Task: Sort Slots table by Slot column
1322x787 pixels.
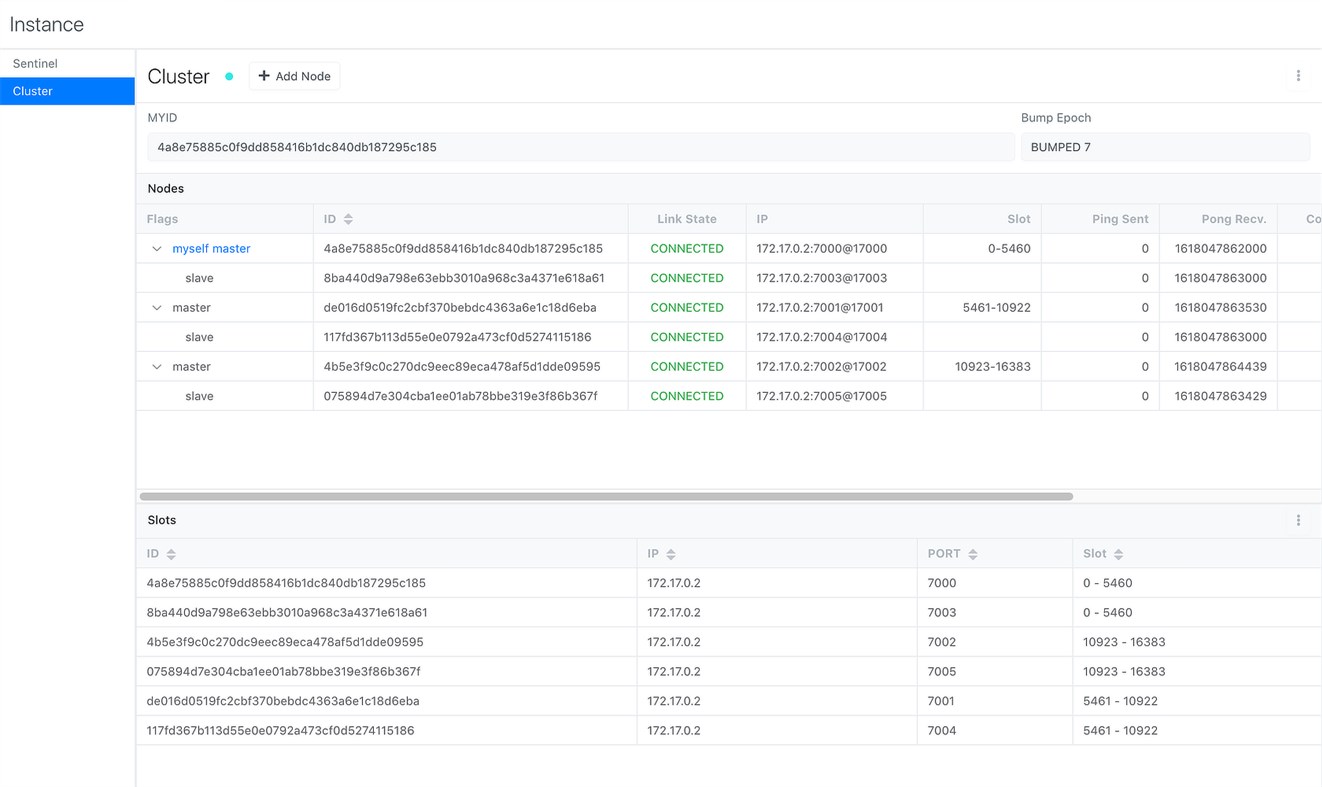Action: pyautogui.click(x=1119, y=554)
